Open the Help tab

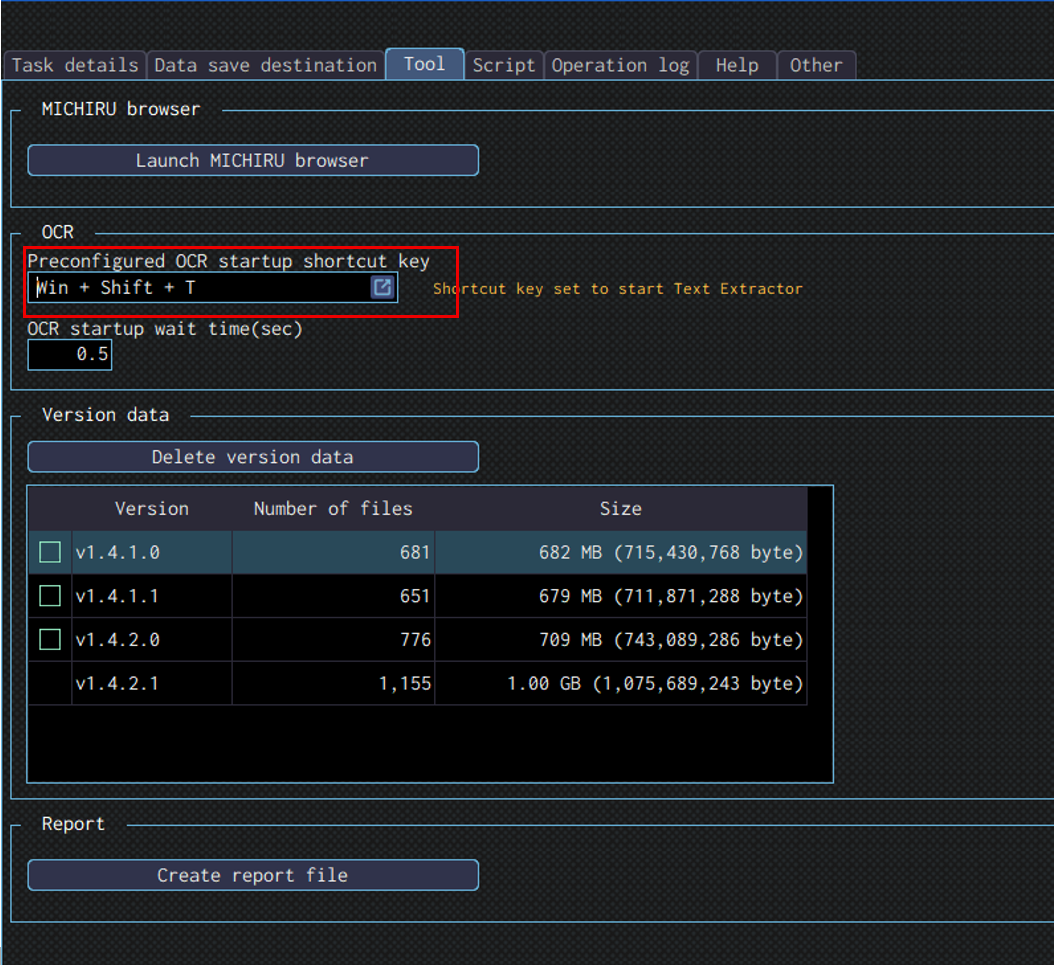pyautogui.click(x=737, y=65)
